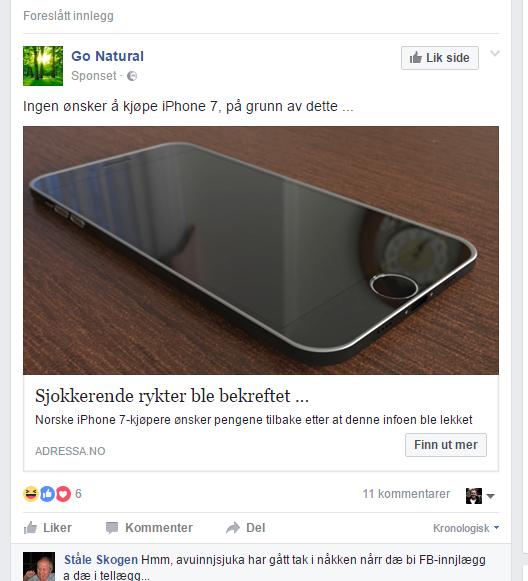Click Ståle Skogen's commenter name
This screenshot has height=581, width=528.
click(x=101, y=560)
